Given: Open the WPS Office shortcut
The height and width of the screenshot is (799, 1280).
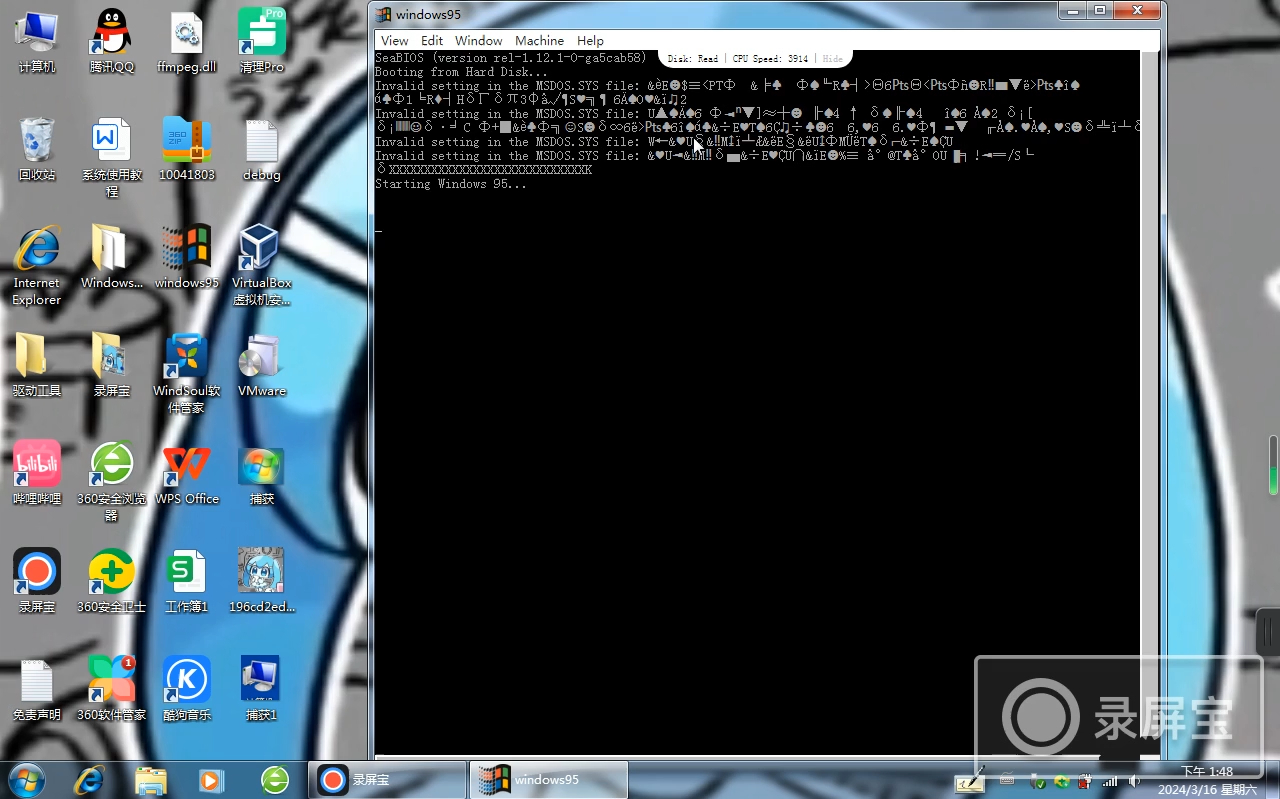Looking at the screenshot, I should click(186, 474).
